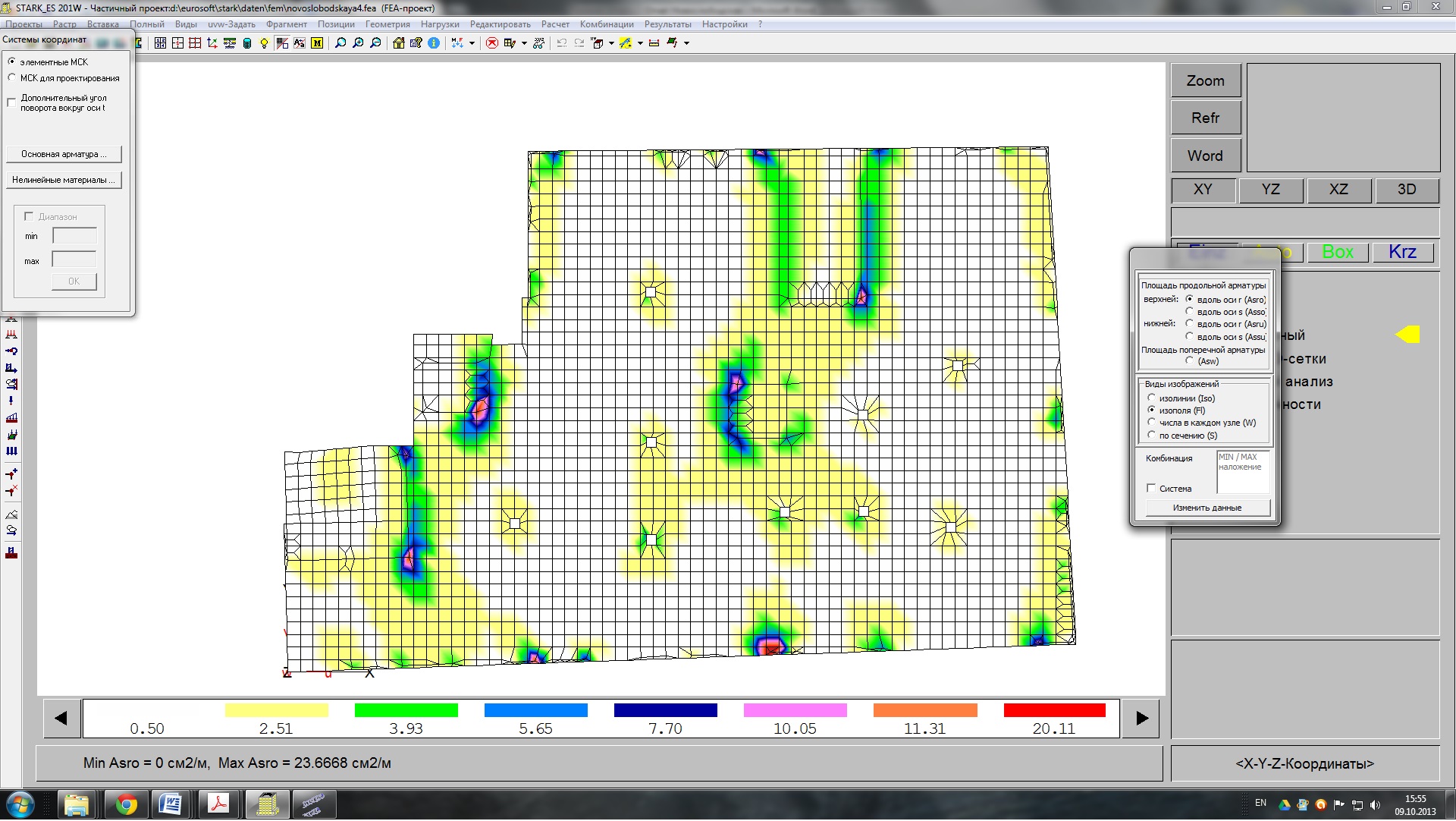Screen dimensions: 1456x821
Task: Click the mountain terrain icon in left toolbar
Action: tap(11, 514)
